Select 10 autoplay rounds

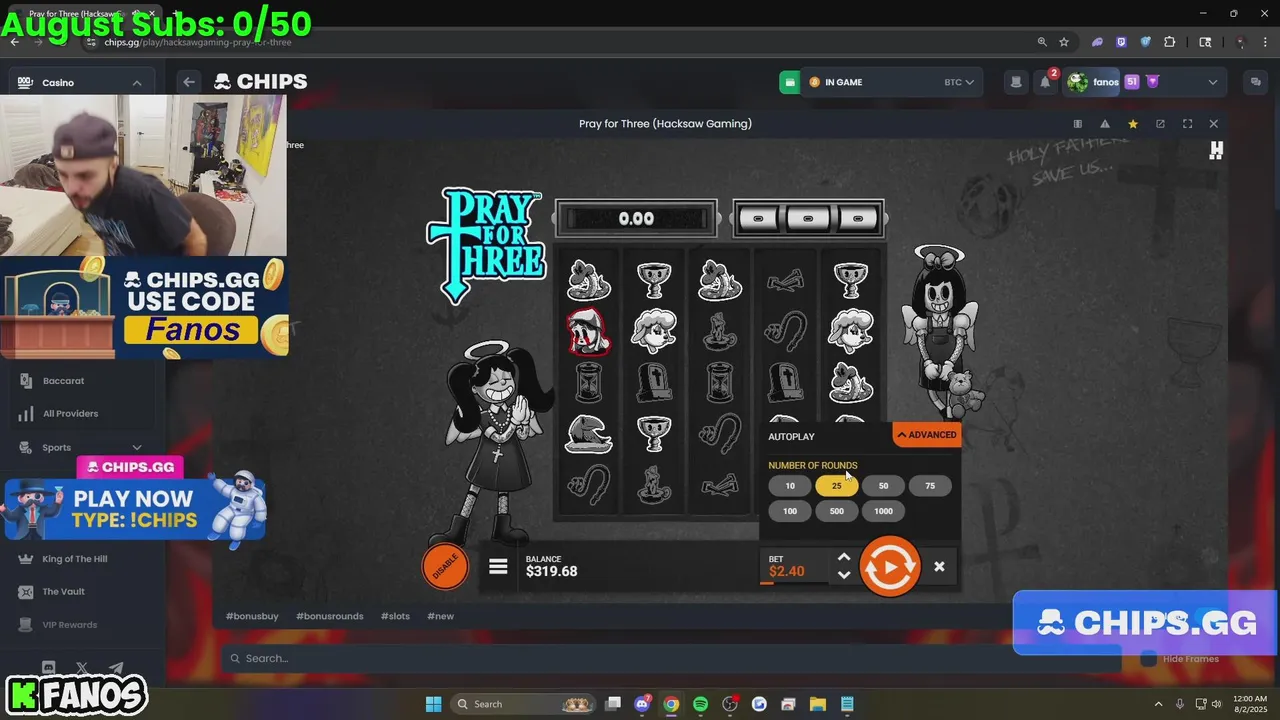point(790,486)
